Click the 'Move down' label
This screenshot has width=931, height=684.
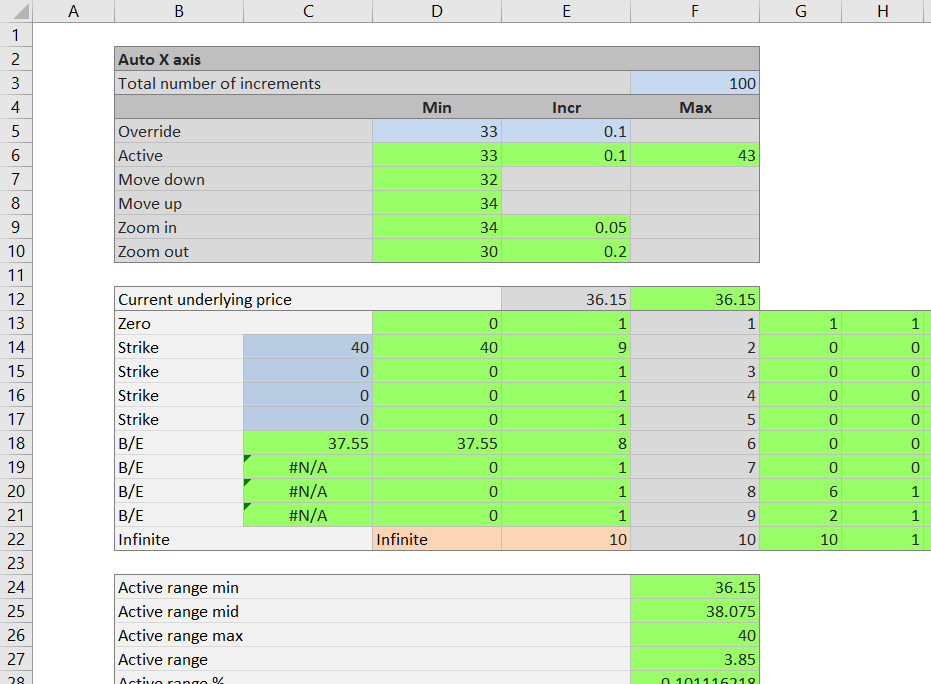[x=161, y=179]
